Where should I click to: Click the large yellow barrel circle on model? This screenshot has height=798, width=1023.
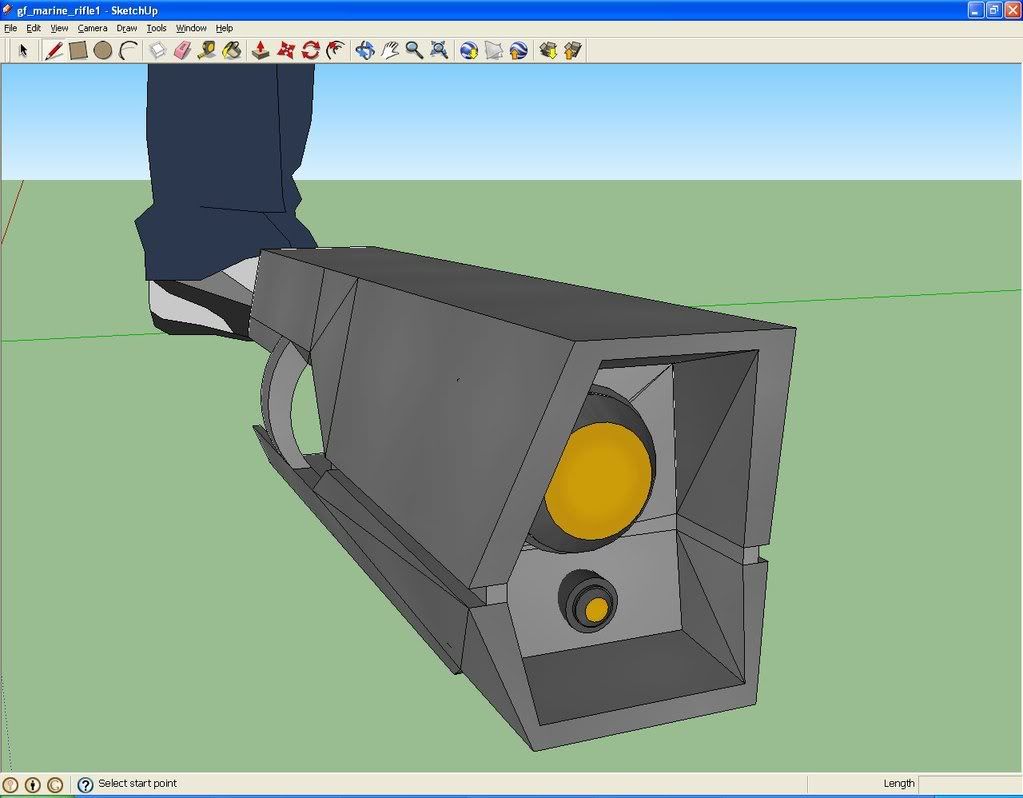point(598,480)
